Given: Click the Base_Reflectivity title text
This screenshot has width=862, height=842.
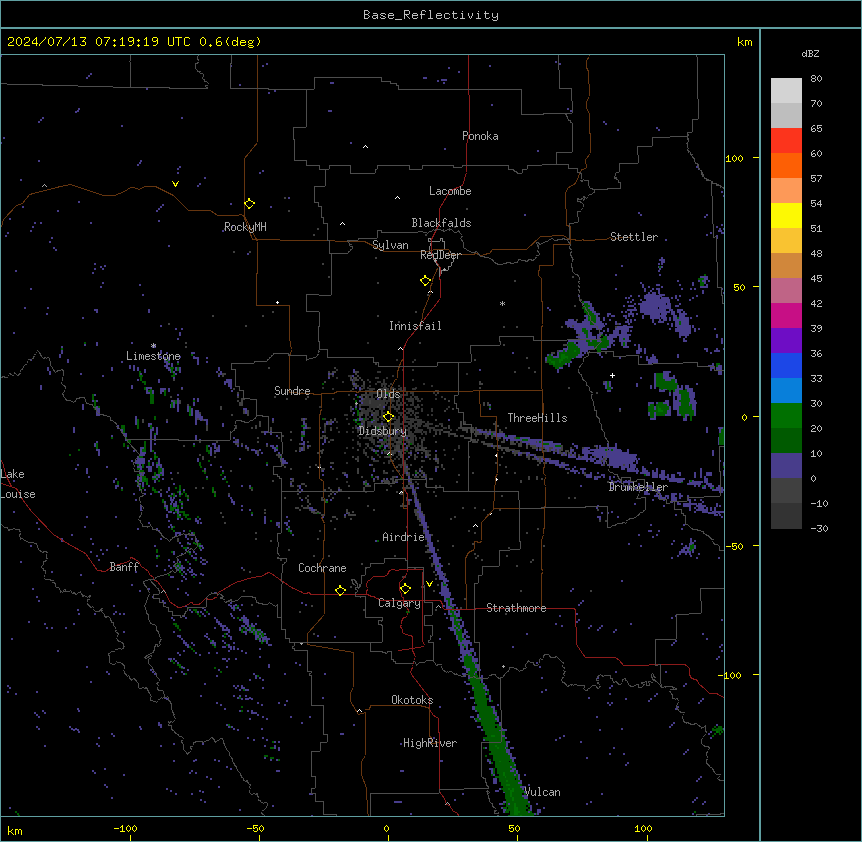Looking at the screenshot, I should tap(431, 15).
